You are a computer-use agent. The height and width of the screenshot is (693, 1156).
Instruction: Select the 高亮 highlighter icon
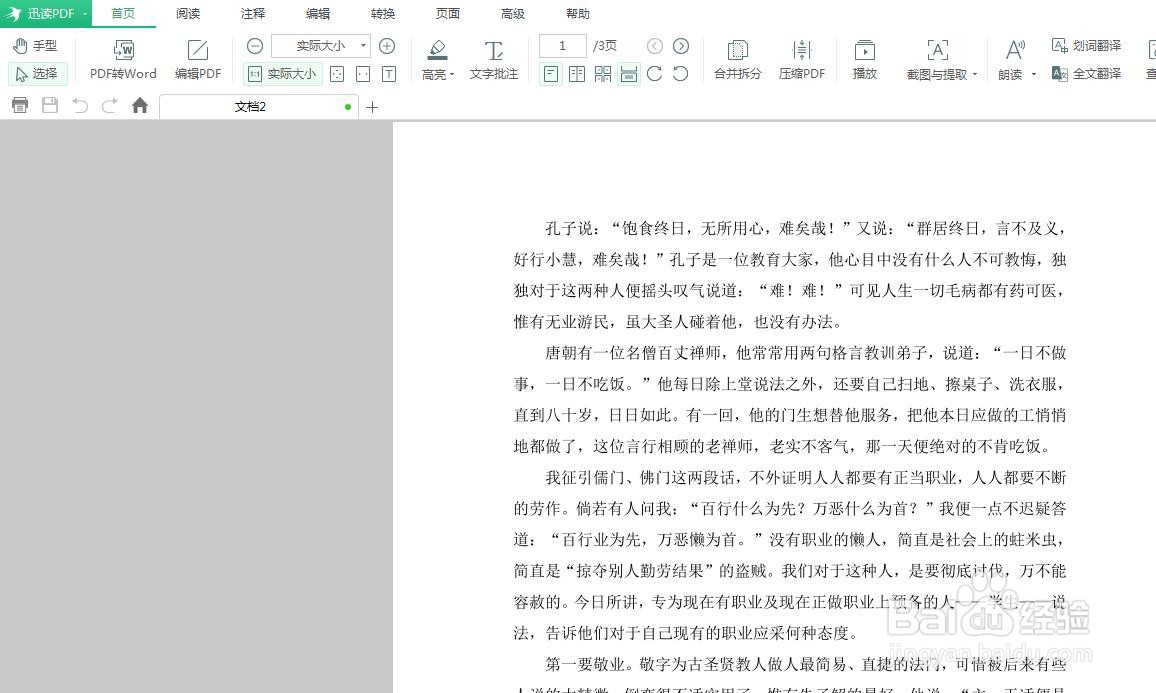[437, 50]
